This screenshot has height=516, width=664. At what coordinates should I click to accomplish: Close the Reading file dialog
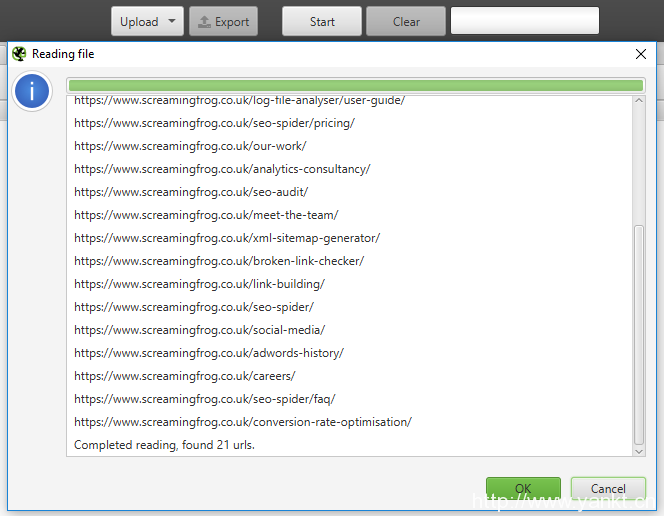641,54
